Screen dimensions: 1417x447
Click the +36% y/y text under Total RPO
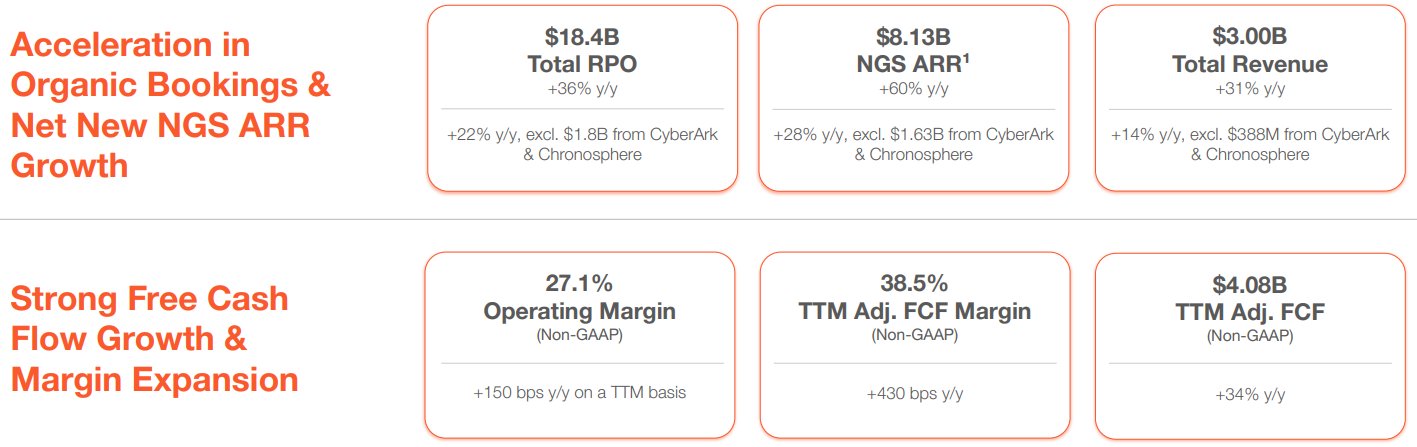click(x=581, y=89)
